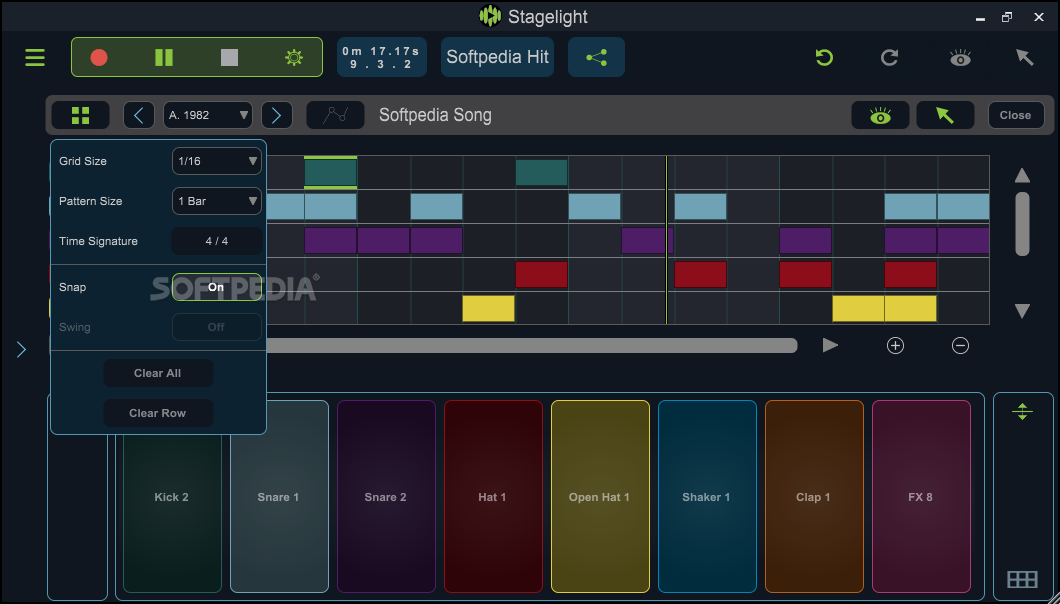Trigger the Kick 2 drum pad
This screenshot has width=1060, height=604.
(x=172, y=496)
